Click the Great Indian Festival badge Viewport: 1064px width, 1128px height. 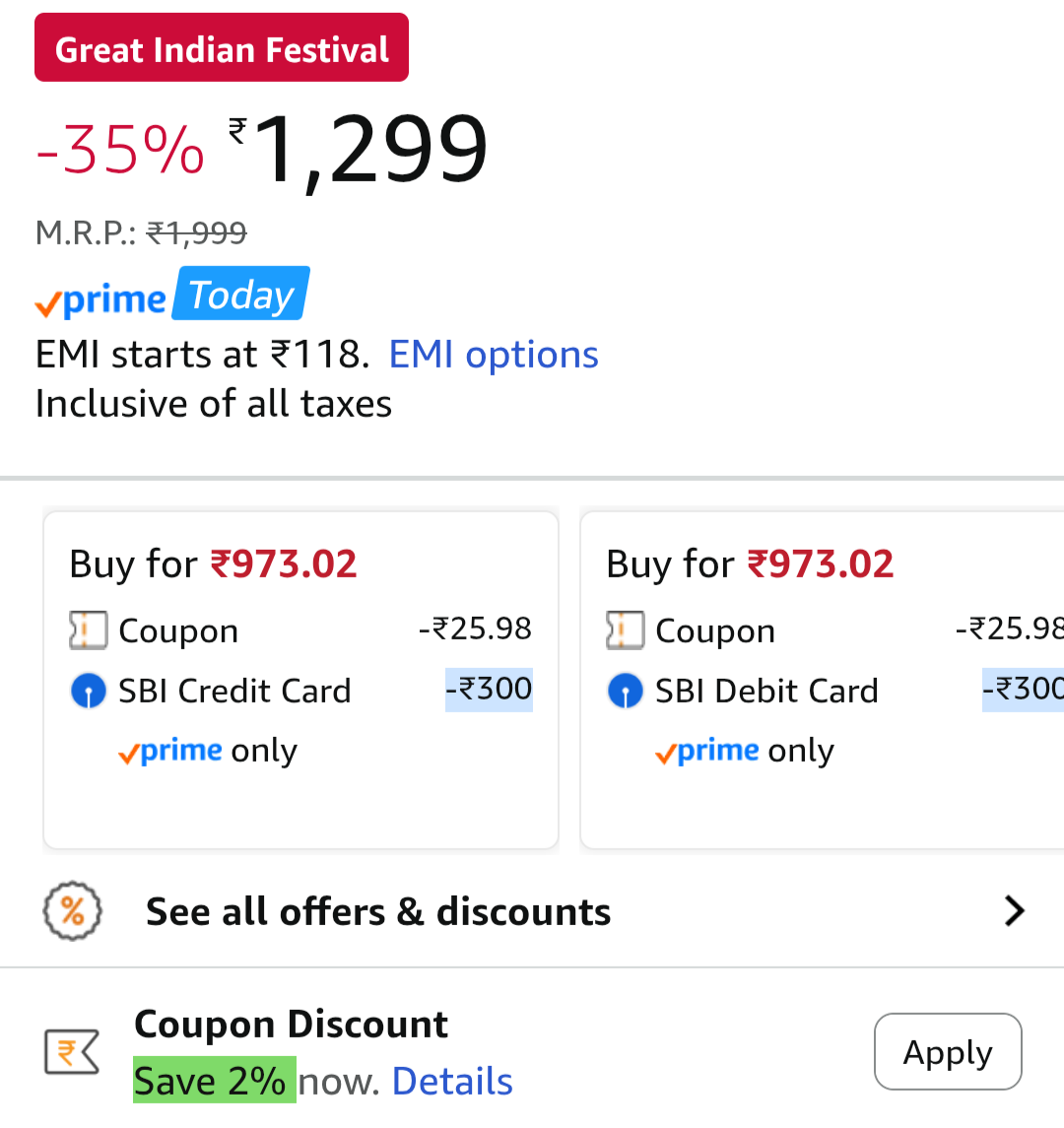point(222,48)
